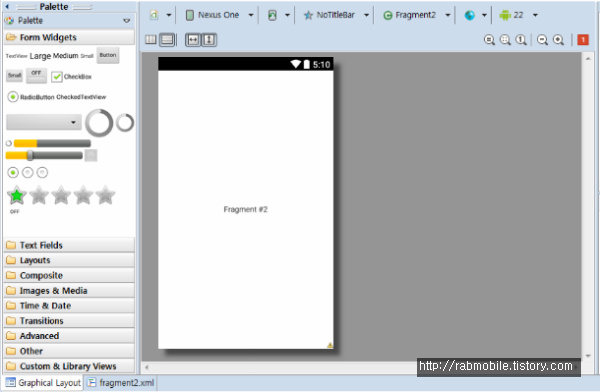The height and width of the screenshot is (392, 600).
Task: Click the SeekBar thumb handle
Action: 30,155
